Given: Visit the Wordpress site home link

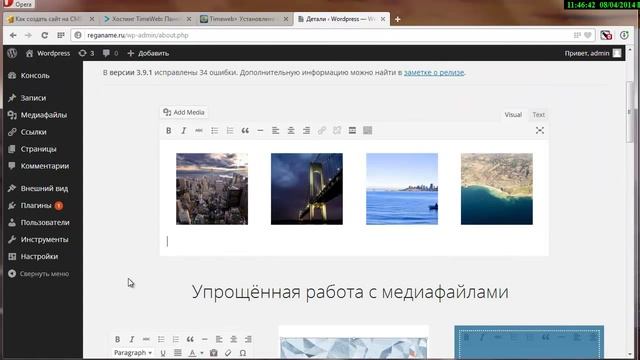Looking at the screenshot, I should tap(48, 53).
